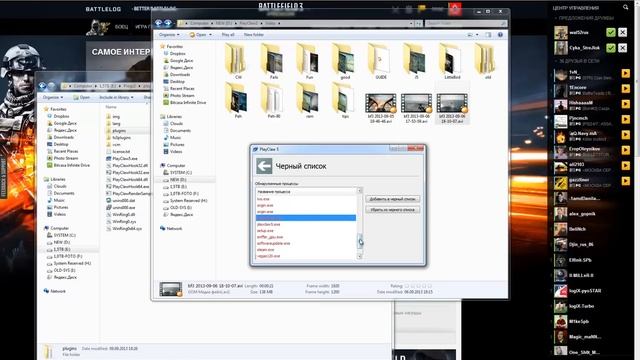Click New folder in Explorer toolbar

click(254, 35)
